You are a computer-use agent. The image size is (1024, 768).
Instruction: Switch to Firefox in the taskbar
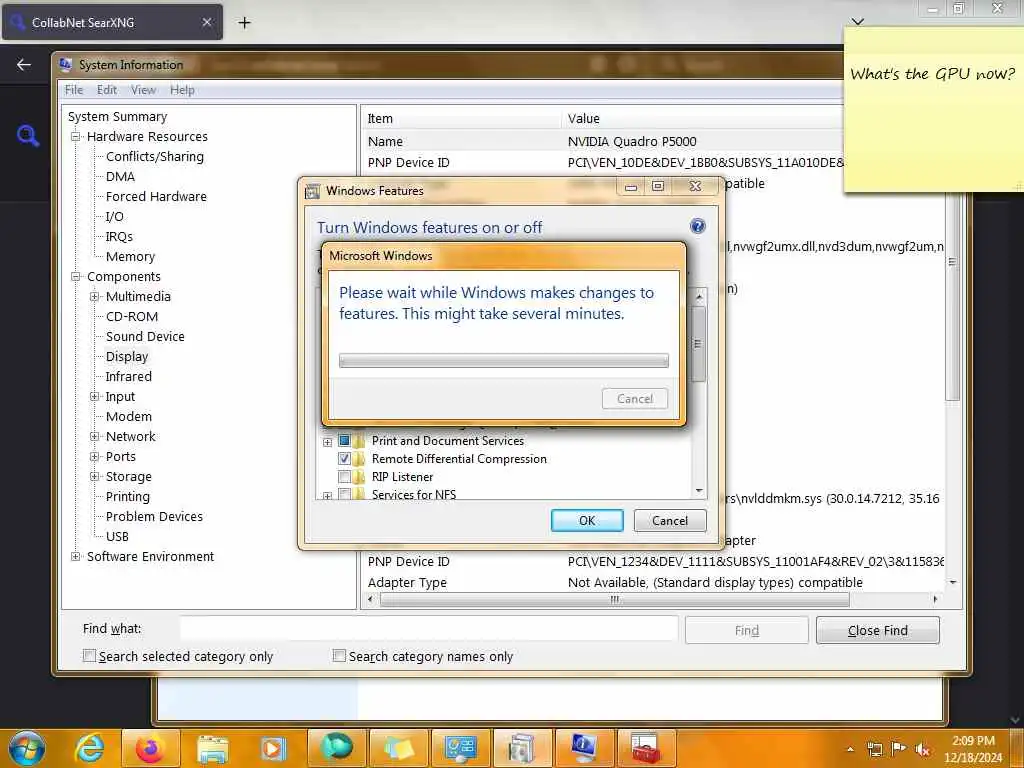150,748
